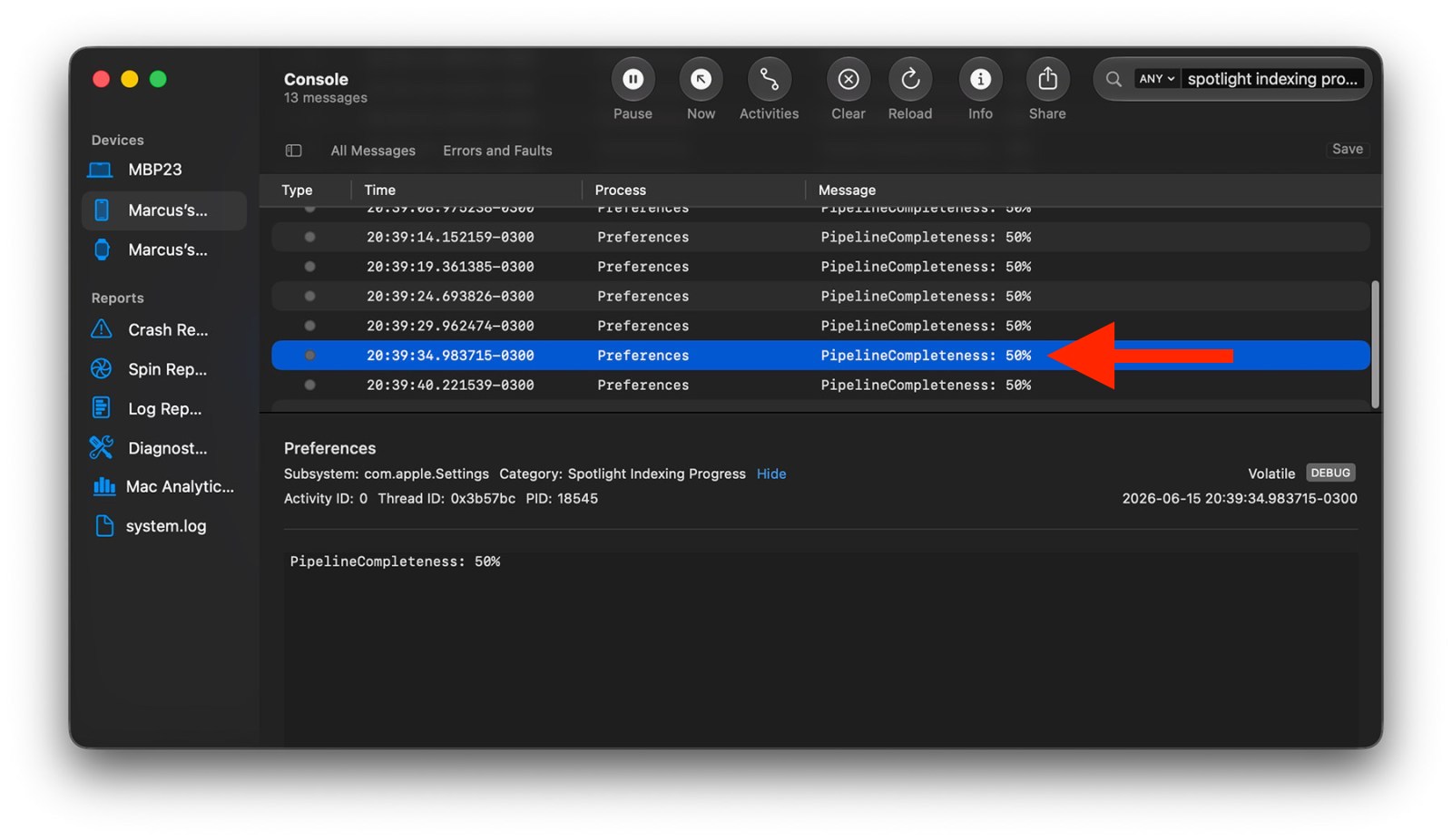Jump to latest with Now icon
Screen dimensions: 1452x840
point(701,80)
